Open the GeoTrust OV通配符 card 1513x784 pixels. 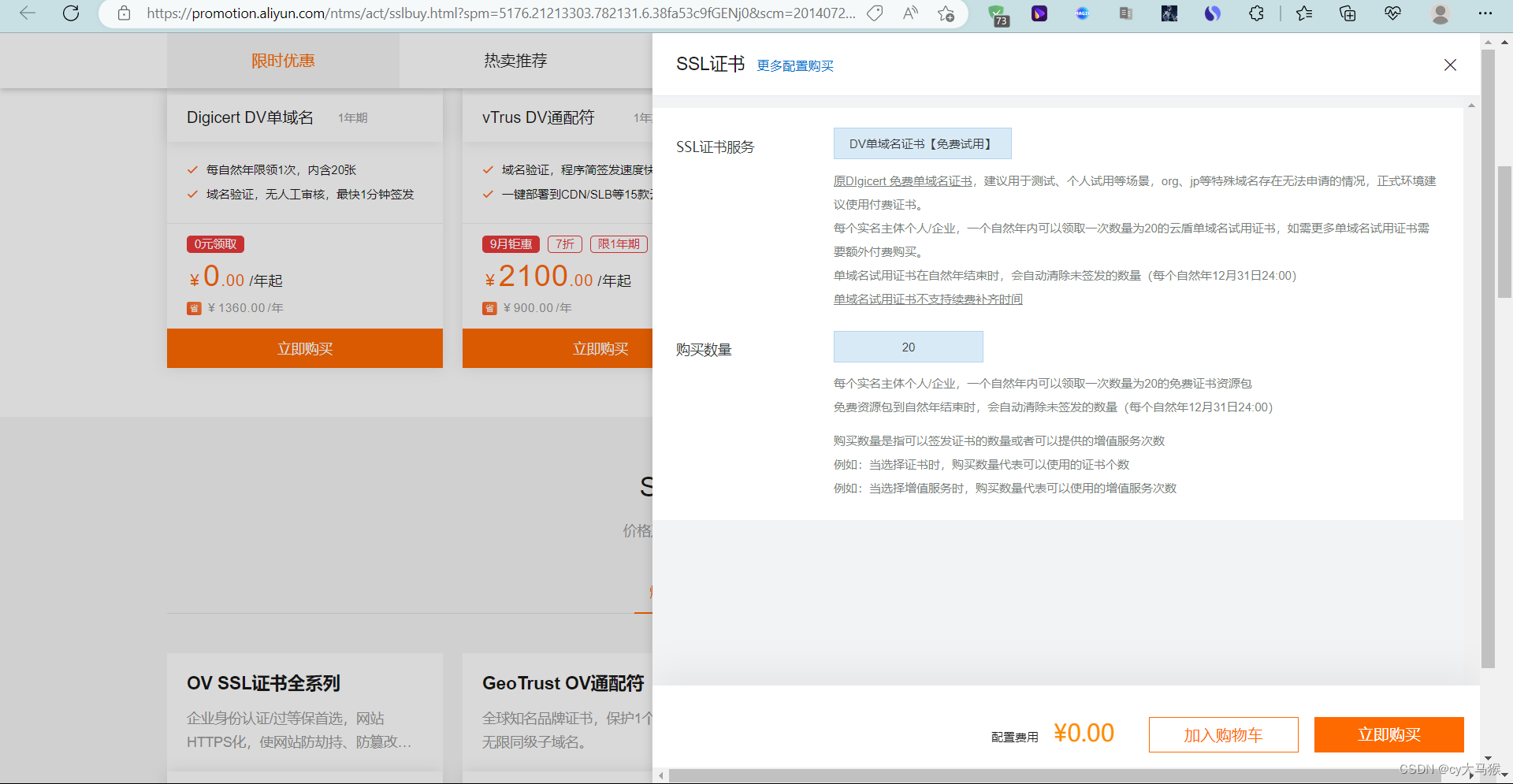[563, 683]
